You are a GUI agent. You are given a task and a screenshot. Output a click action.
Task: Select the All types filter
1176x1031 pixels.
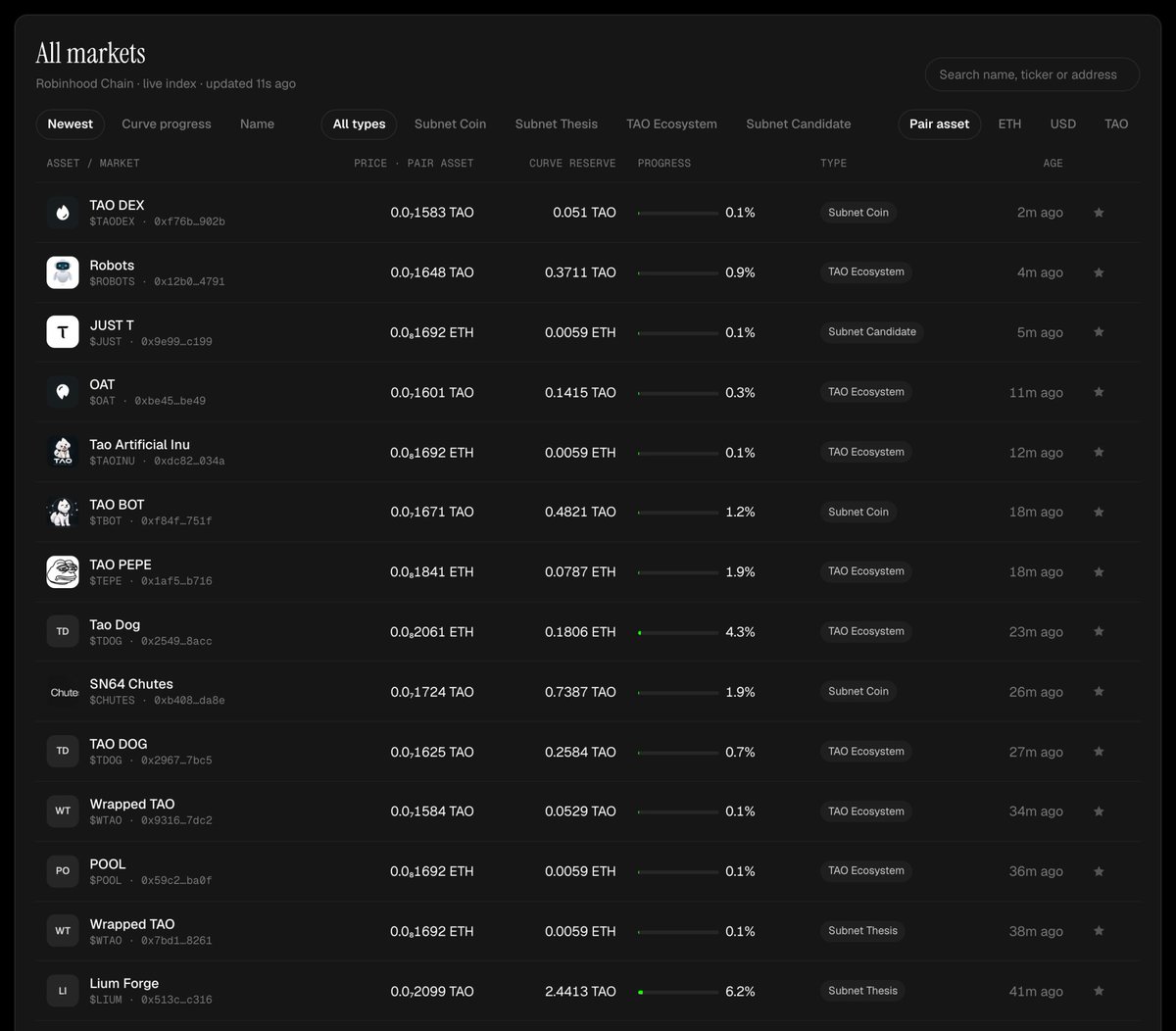click(x=359, y=124)
